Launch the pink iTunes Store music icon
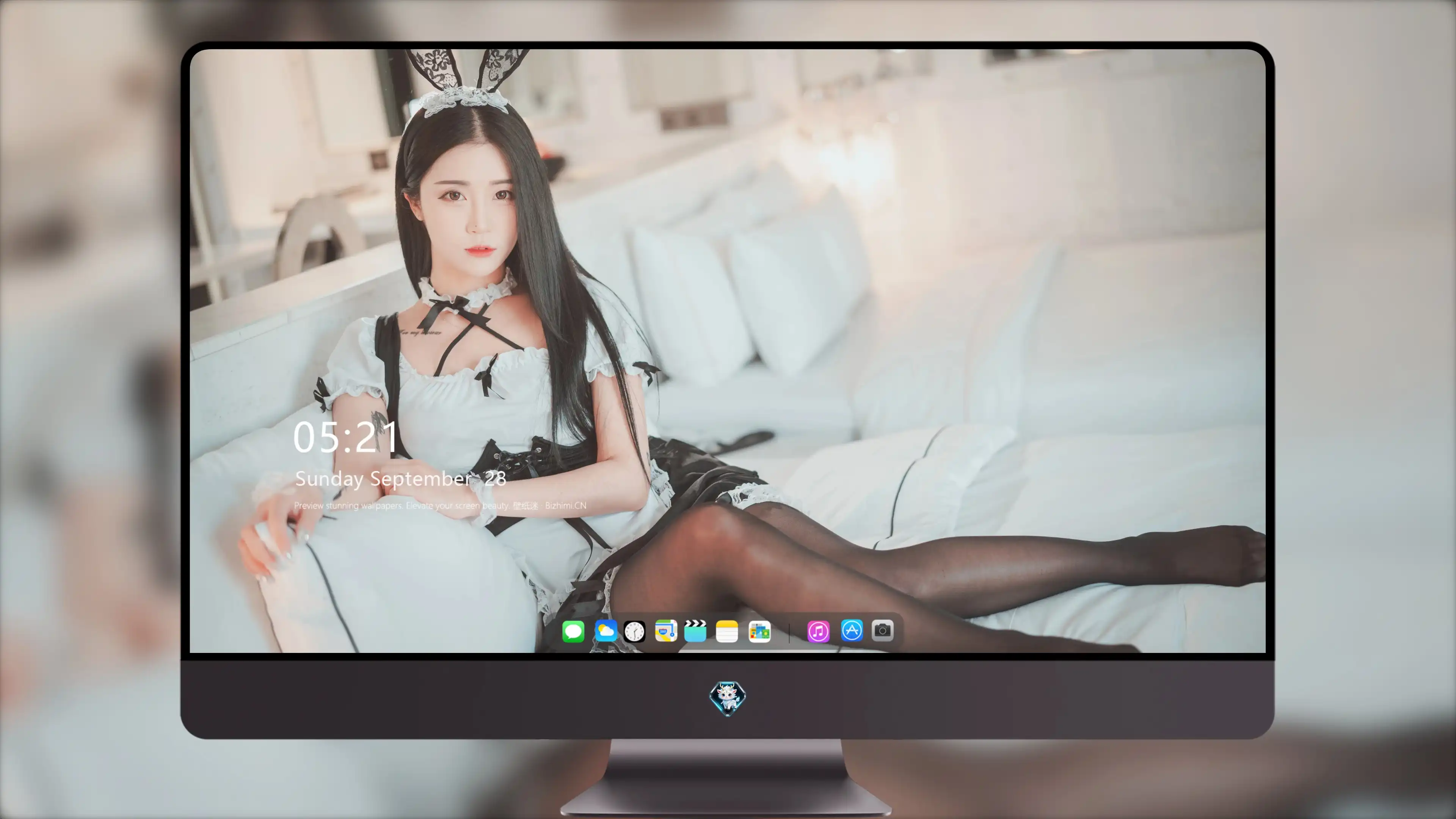Image resolution: width=1456 pixels, height=819 pixels. click(819, 631)
